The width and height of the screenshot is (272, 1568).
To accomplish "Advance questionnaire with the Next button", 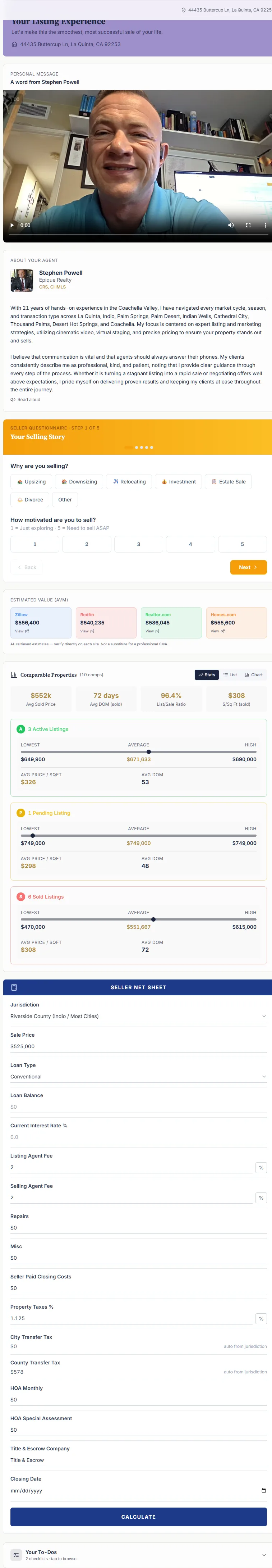I will (x=248, y=567).
